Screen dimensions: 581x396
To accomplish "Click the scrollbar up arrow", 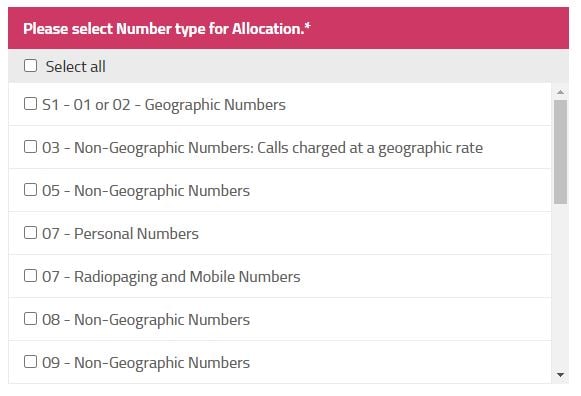I will pyautogui.click(x=560, y=92).
